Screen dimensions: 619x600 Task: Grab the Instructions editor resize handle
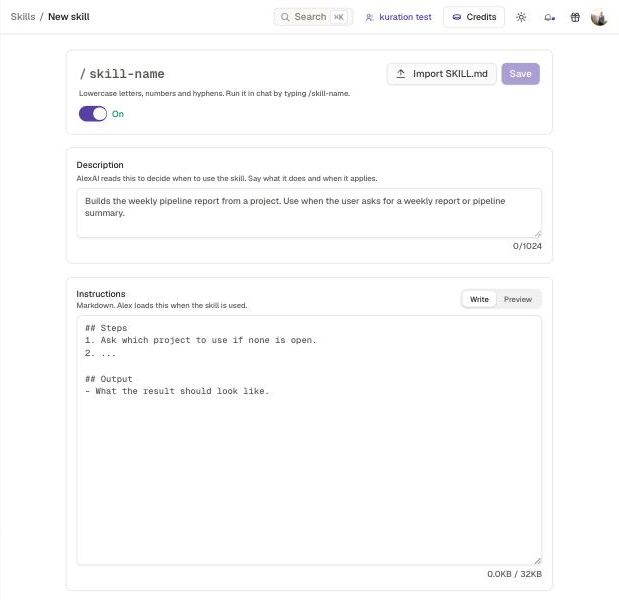tap(538, 561)
